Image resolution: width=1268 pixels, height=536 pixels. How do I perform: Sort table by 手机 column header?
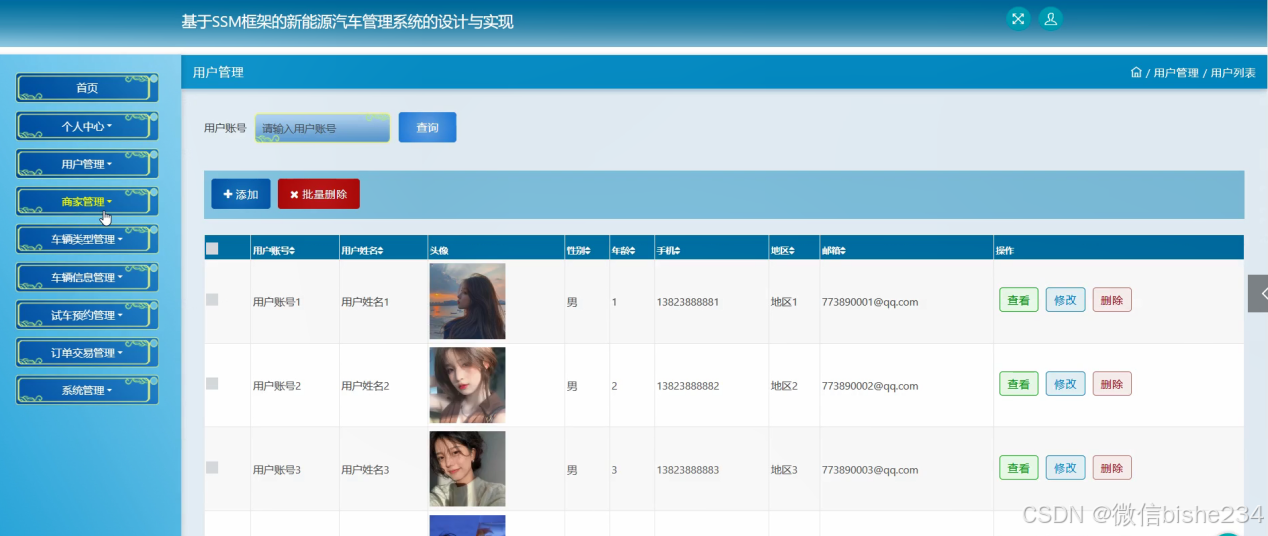669,250
